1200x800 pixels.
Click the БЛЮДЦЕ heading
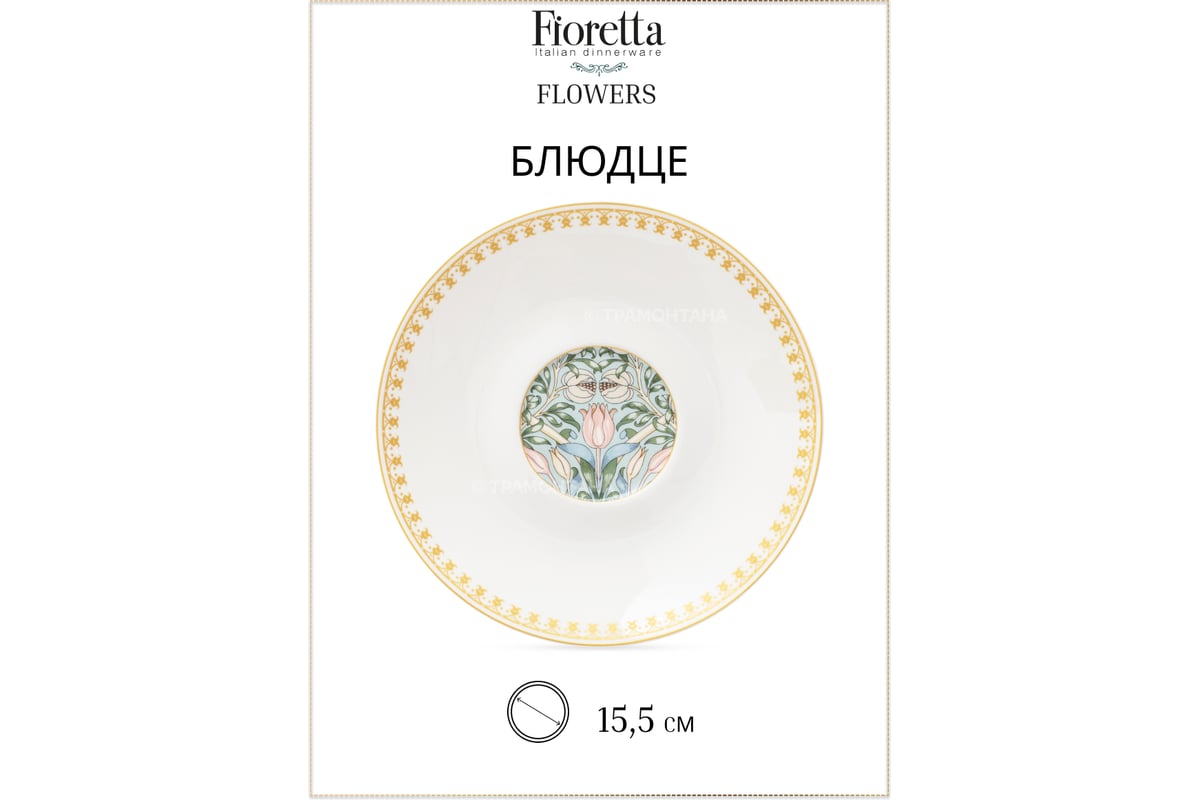click(599, 161)
